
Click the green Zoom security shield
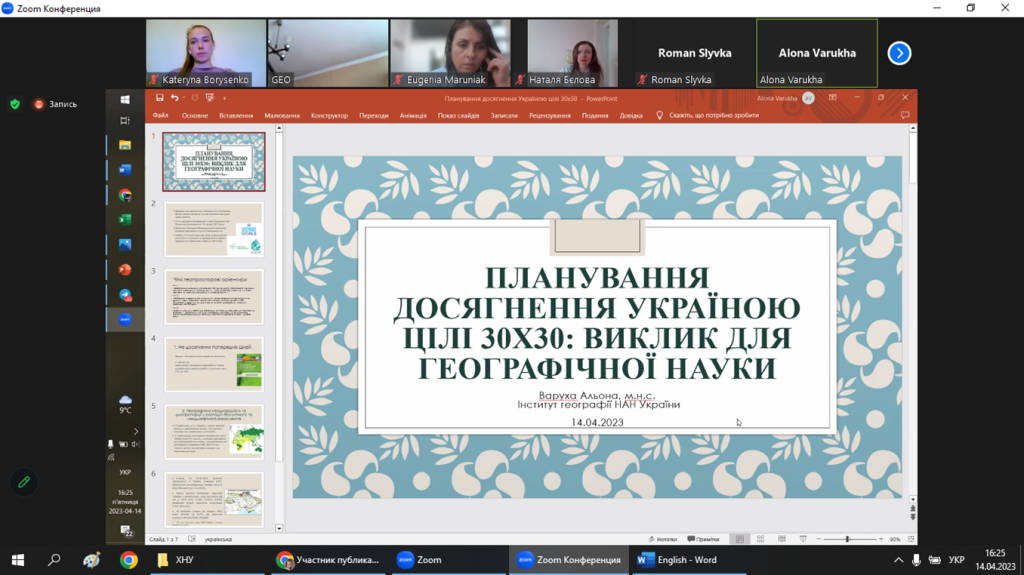tap(14, 104)
